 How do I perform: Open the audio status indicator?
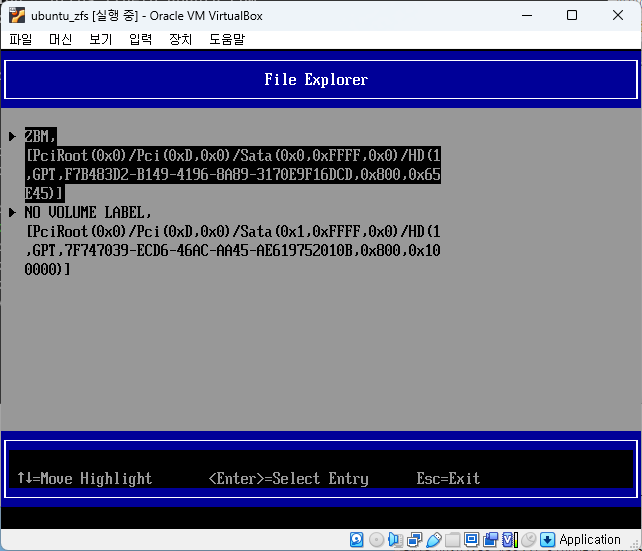tap(395, 540)
